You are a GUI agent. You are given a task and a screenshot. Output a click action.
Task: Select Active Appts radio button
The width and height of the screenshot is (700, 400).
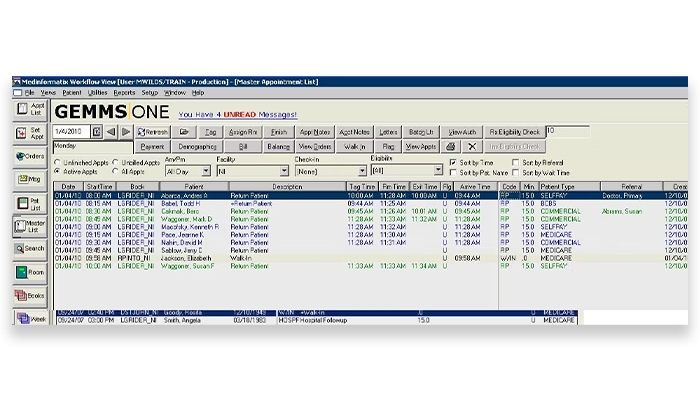[x=57, y=171]
